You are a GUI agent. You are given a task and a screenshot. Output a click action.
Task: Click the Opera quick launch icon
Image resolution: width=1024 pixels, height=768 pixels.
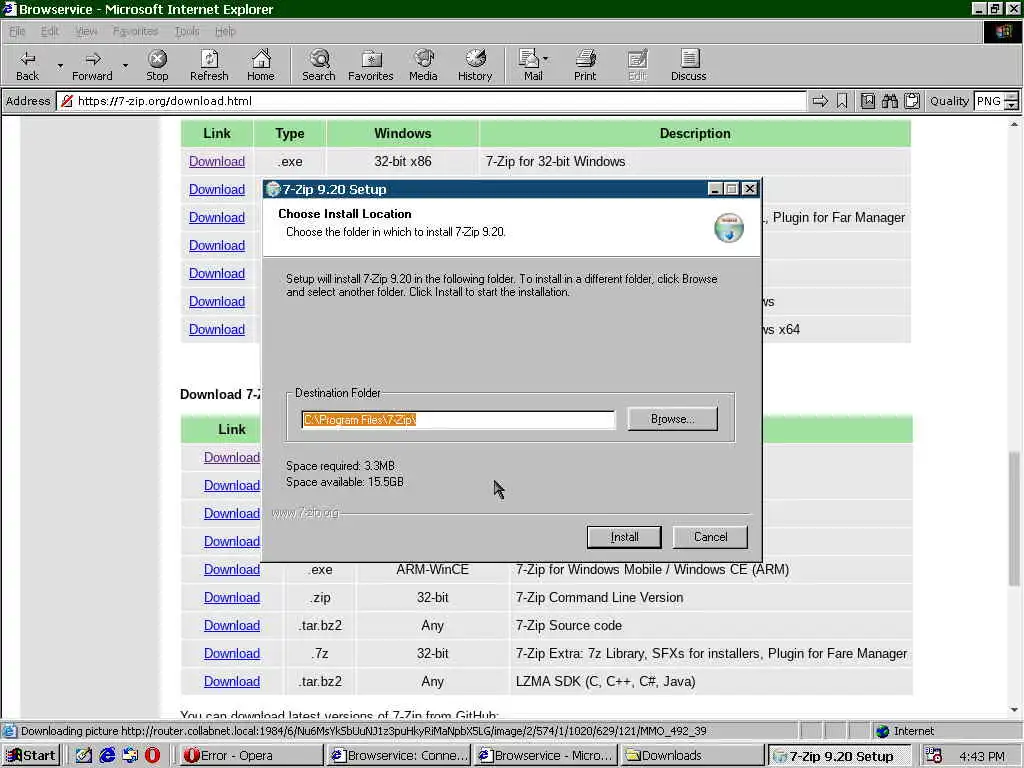[x=152, y=756]
